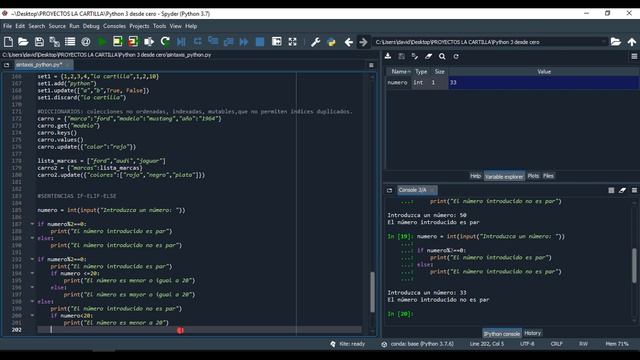
Task: Interrupt kernel with console stop square
Action: (611, 190)
